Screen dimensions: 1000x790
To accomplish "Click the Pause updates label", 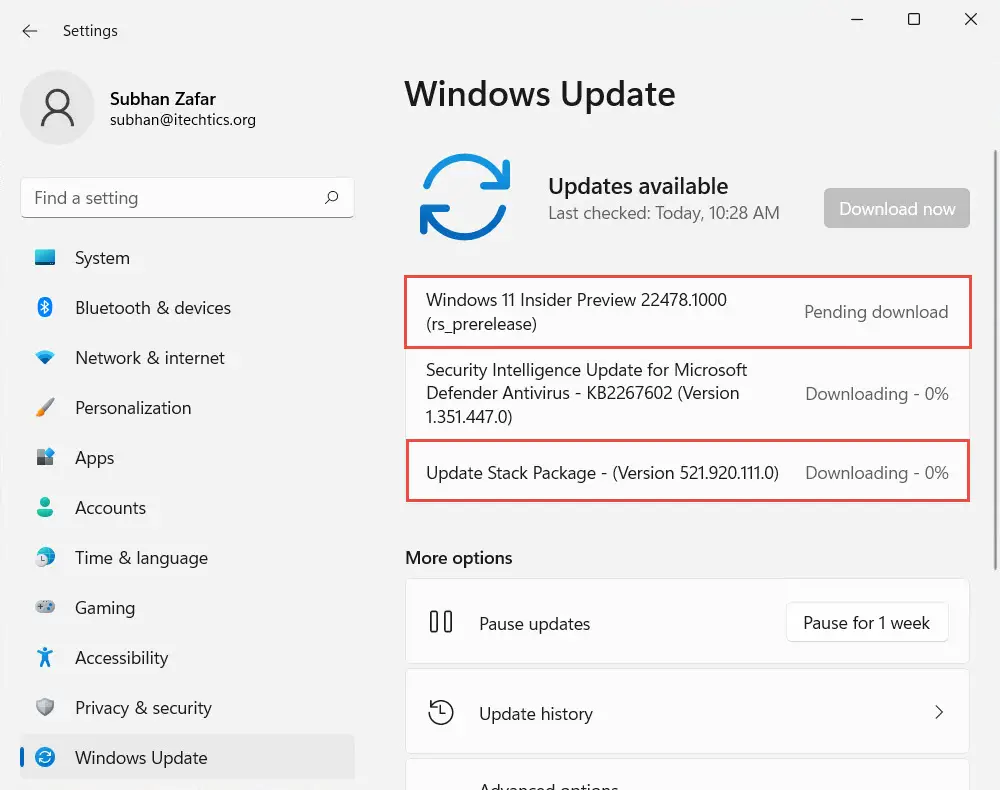I will [x=534, y=624].
